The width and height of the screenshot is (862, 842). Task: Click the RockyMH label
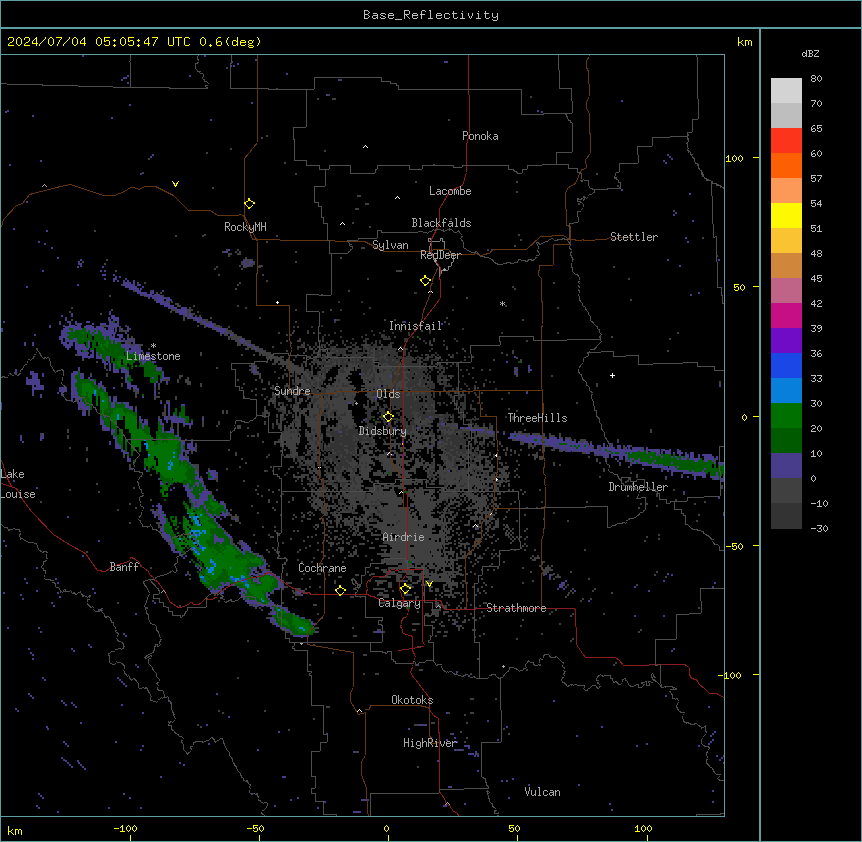click(245, 226)
